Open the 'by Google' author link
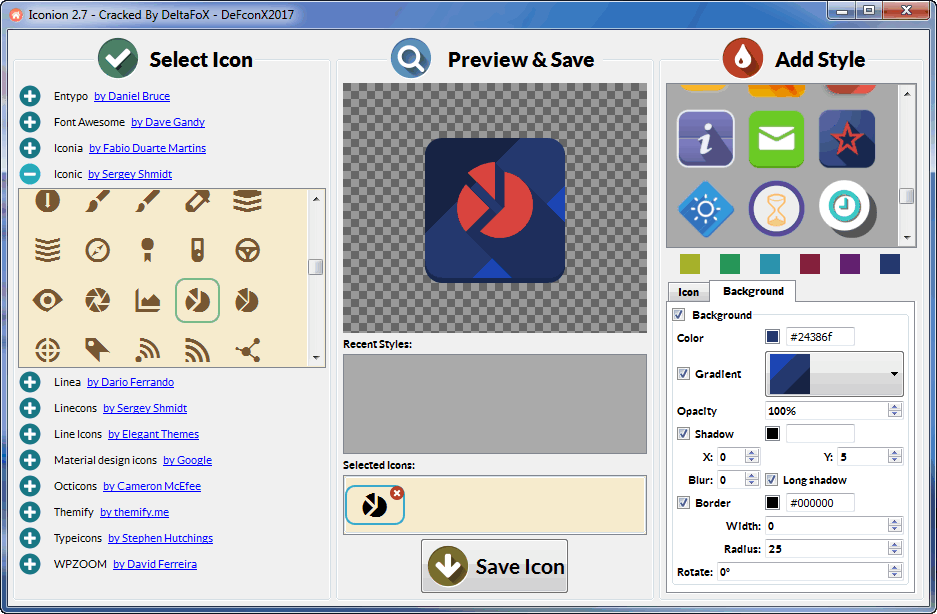937x614 pixels. coord(187,460)
